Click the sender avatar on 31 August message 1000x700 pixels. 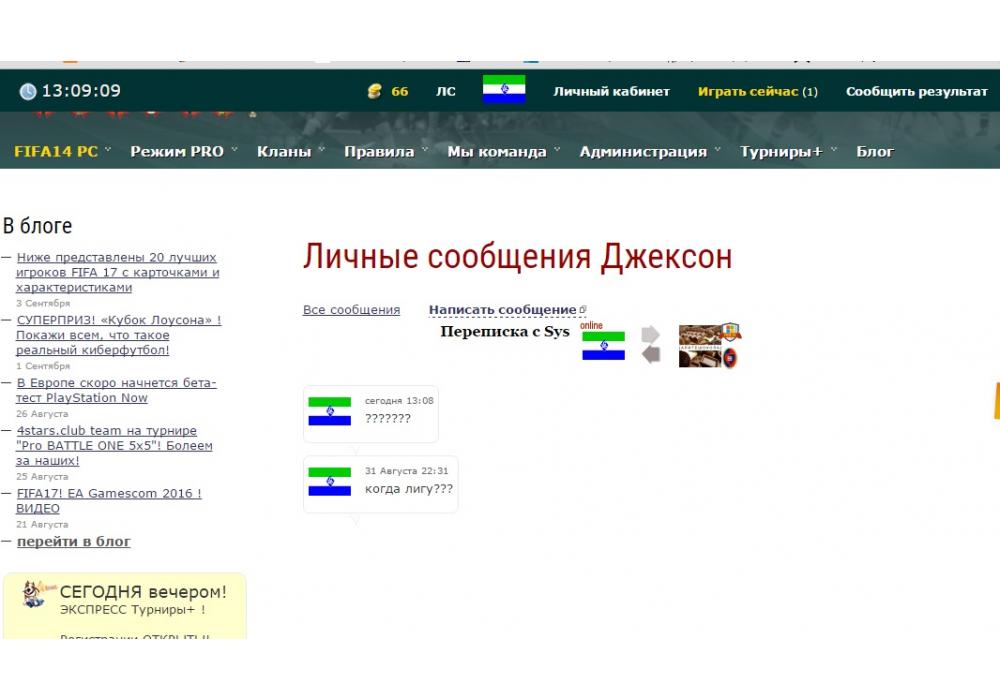tap(329, 481)
